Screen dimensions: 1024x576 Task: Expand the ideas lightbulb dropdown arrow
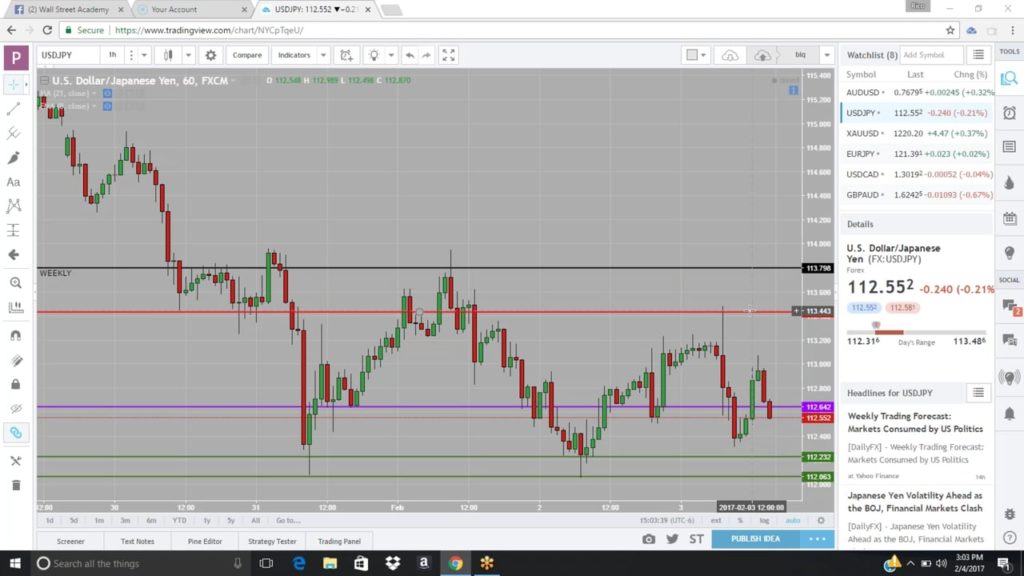click(391, 56)
